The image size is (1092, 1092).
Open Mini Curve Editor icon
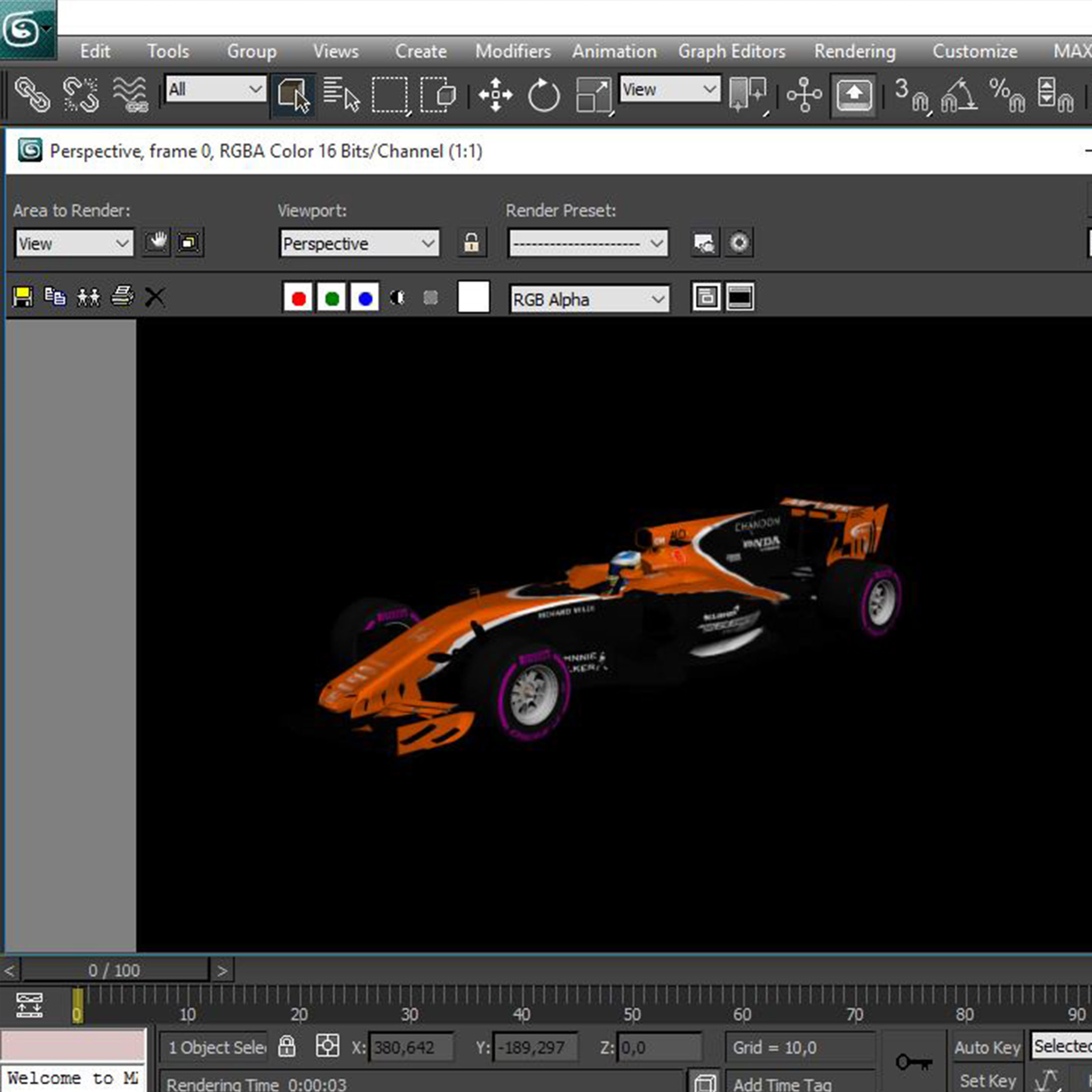pos(29,1006)
